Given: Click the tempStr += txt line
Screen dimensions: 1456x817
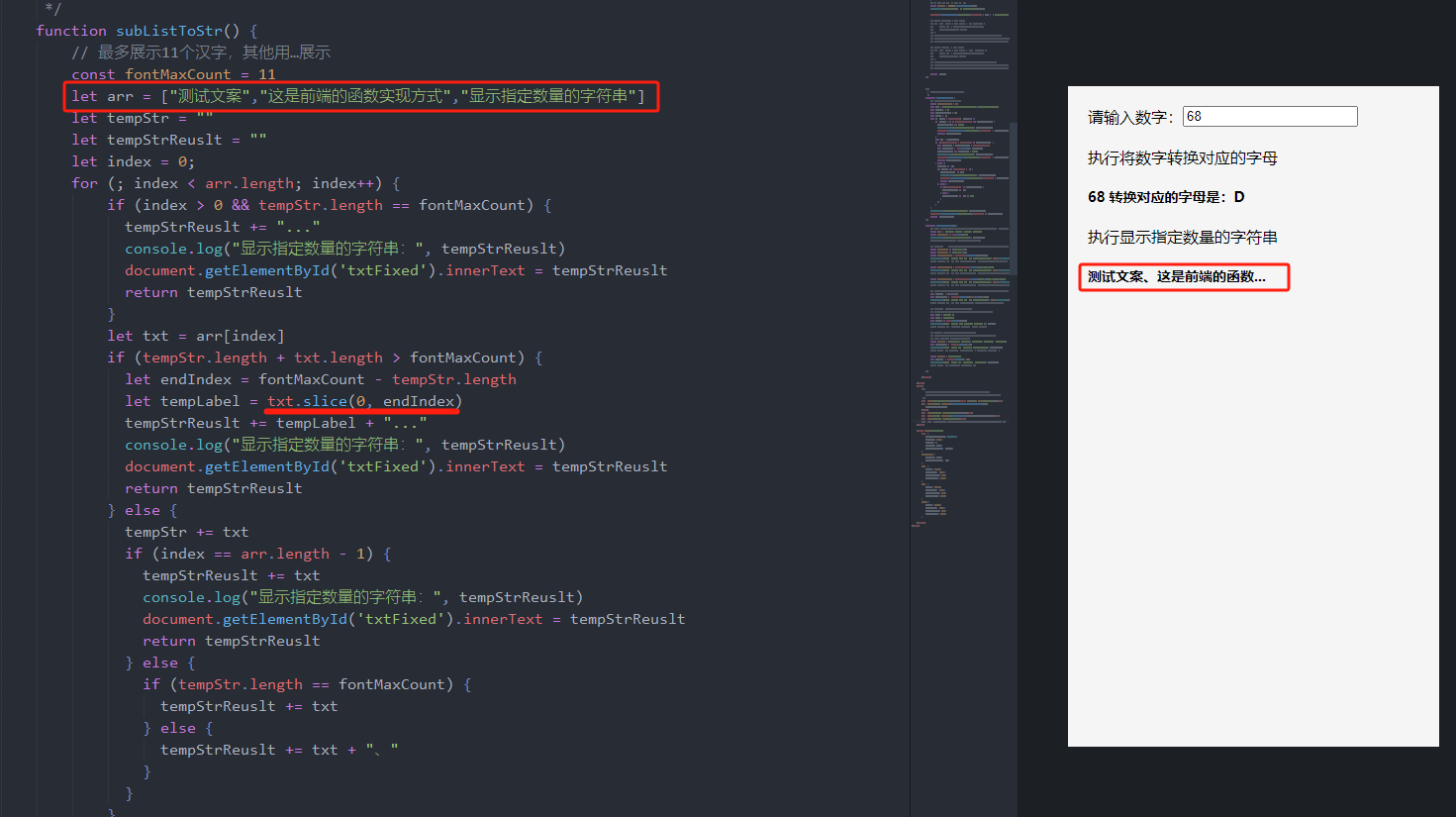Looking at the screenshot, I should tap(187, 532).
